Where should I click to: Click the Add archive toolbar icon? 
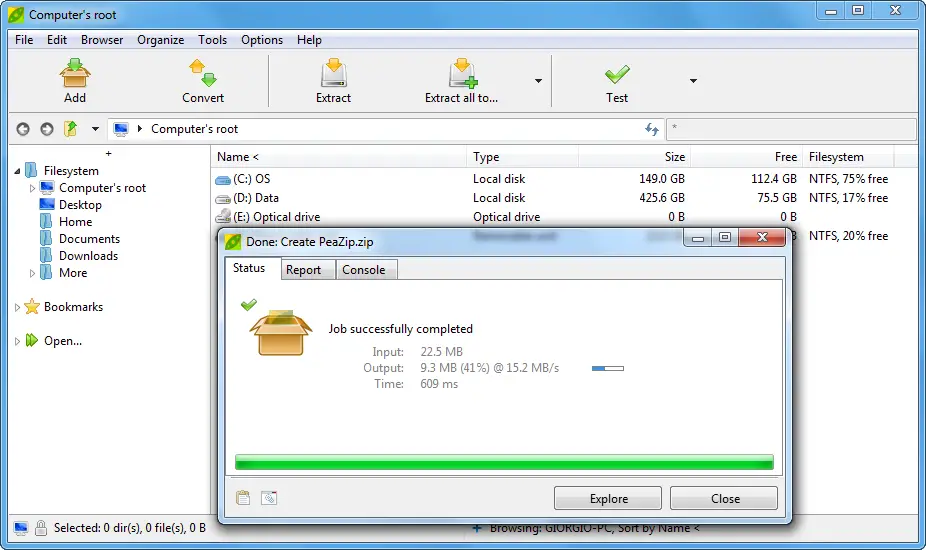tap(74, 73)
